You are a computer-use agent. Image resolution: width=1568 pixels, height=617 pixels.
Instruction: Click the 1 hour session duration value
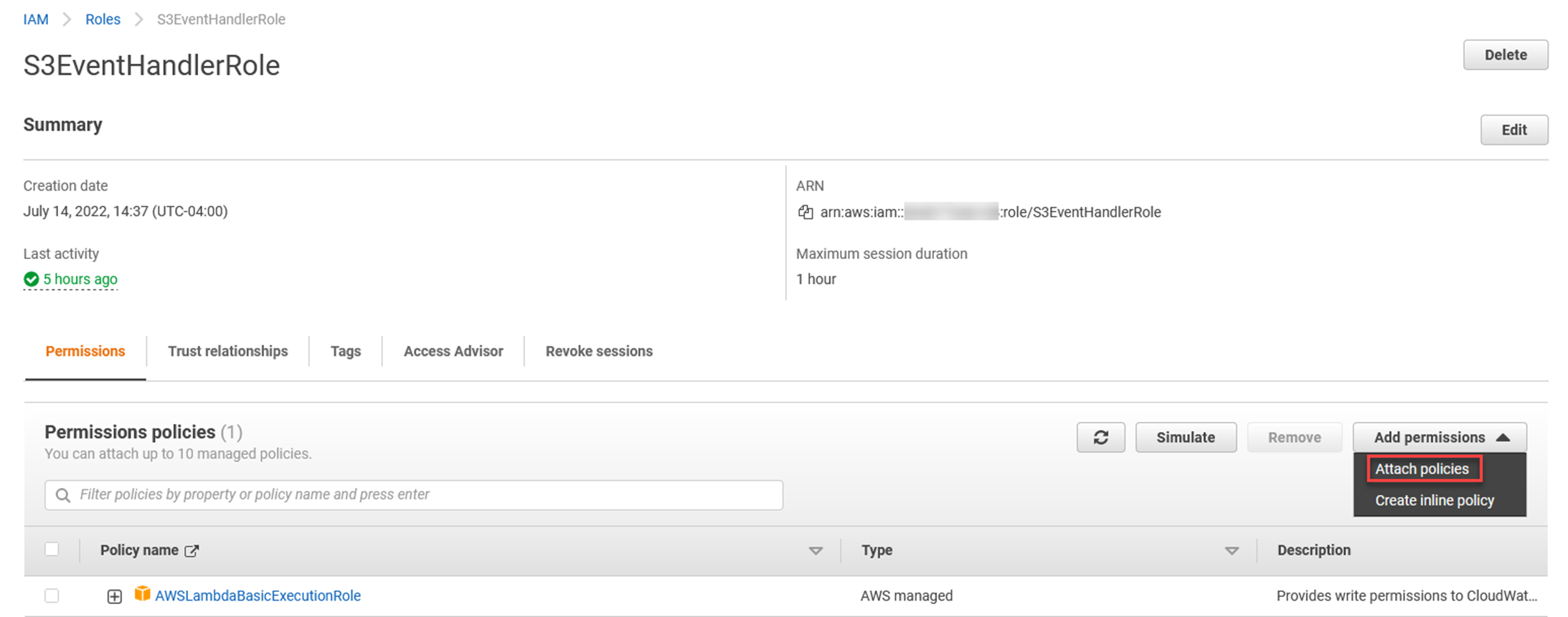pyautogui.click(x=816, y=279)
